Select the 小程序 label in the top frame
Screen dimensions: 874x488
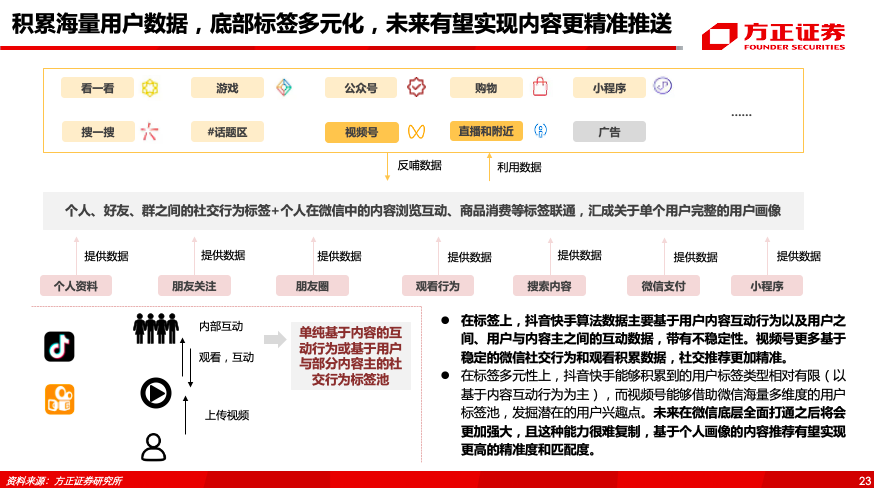click(x=609, y=88)
